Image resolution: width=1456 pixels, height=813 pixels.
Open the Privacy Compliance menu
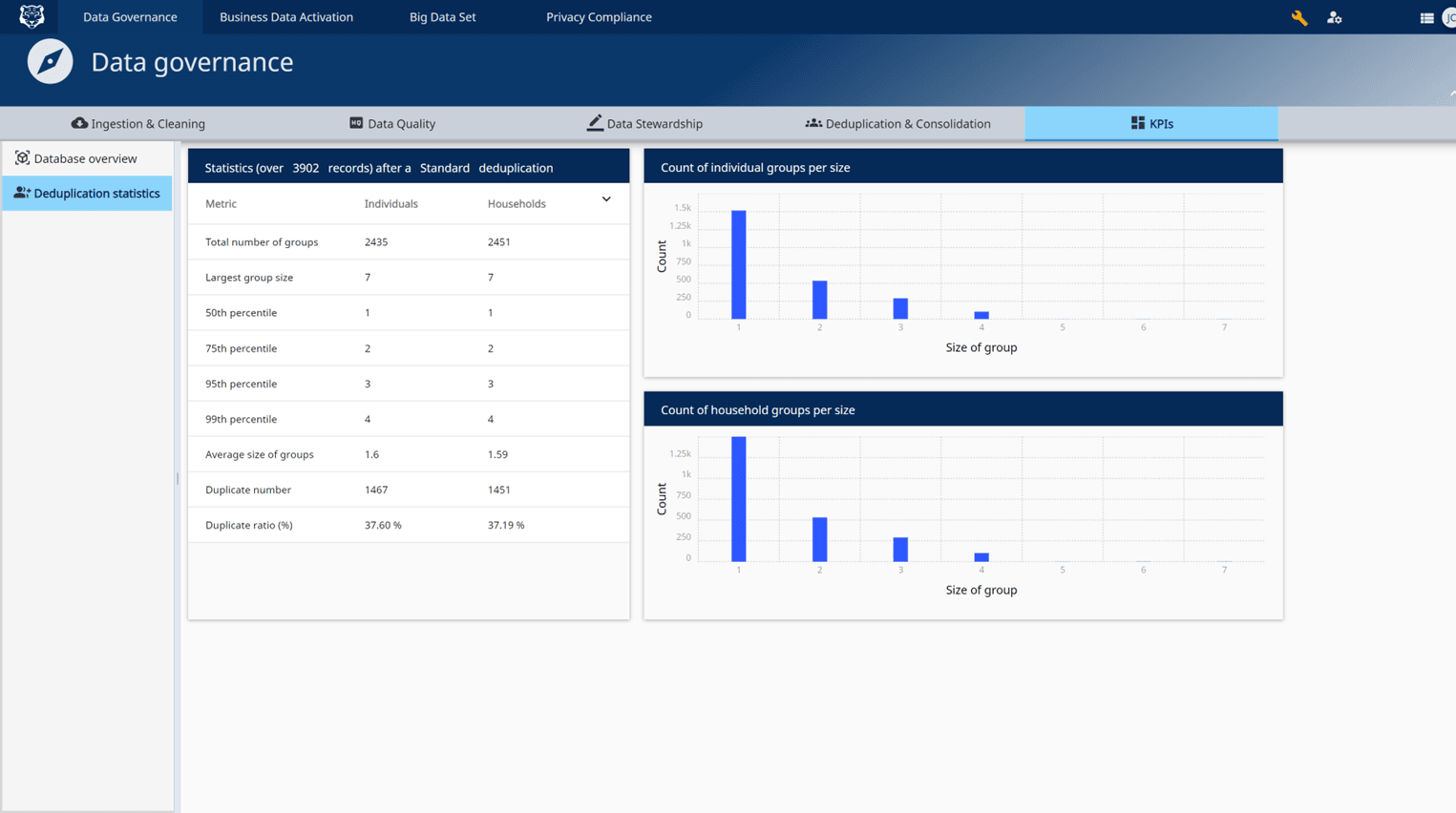pos(599,17)
